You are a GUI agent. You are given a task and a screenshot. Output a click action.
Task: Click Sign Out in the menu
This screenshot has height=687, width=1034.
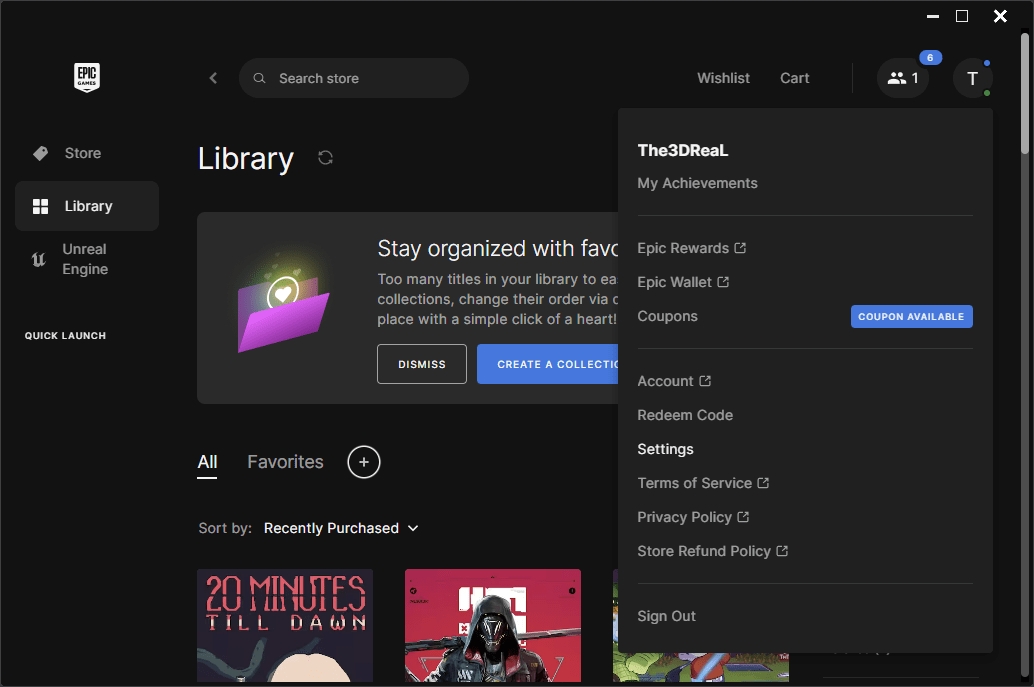[x=666, y=616]
